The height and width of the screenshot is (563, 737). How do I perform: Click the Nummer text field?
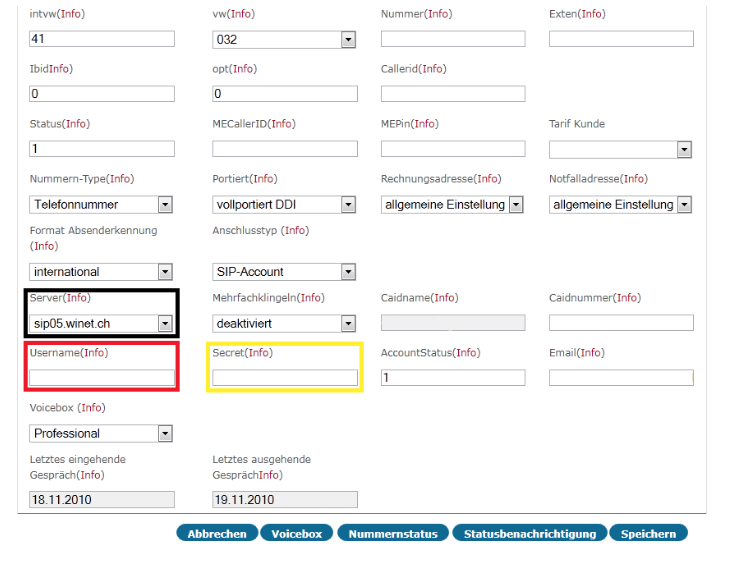point(453,39)
